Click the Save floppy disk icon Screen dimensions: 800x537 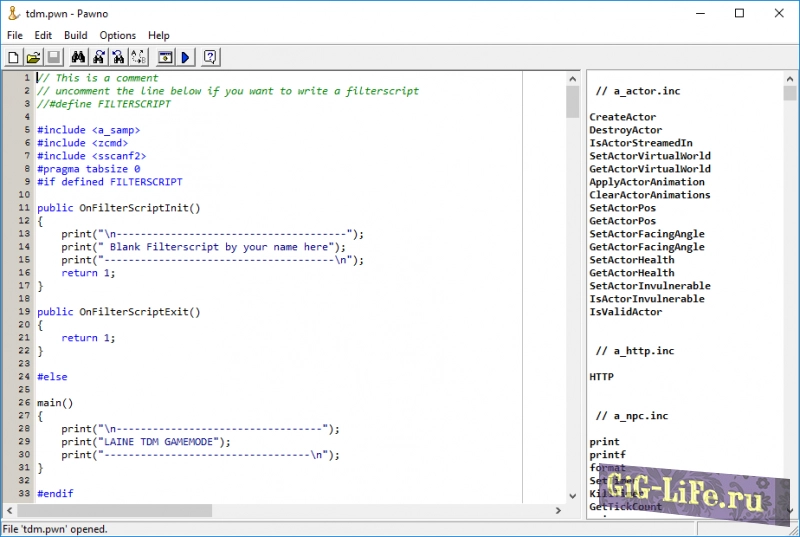(53, 57)
